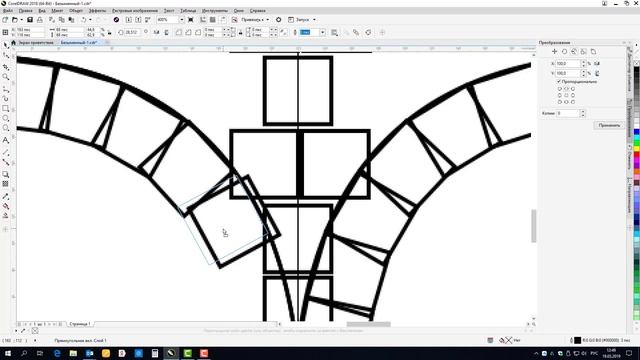Toggle Show grid in the toolbar
Viewport: 640px width, 360px height.
tap(213, 20)
